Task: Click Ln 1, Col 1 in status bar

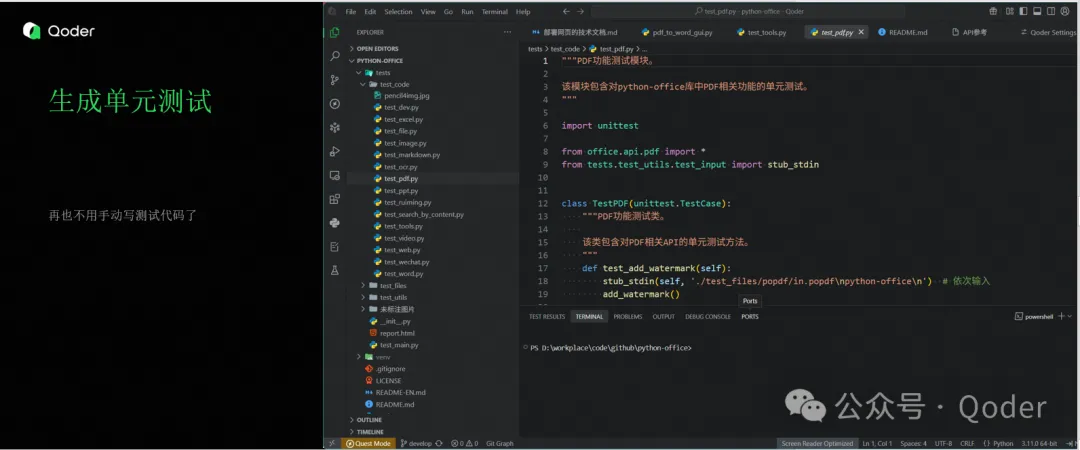Action: (878, 443)
